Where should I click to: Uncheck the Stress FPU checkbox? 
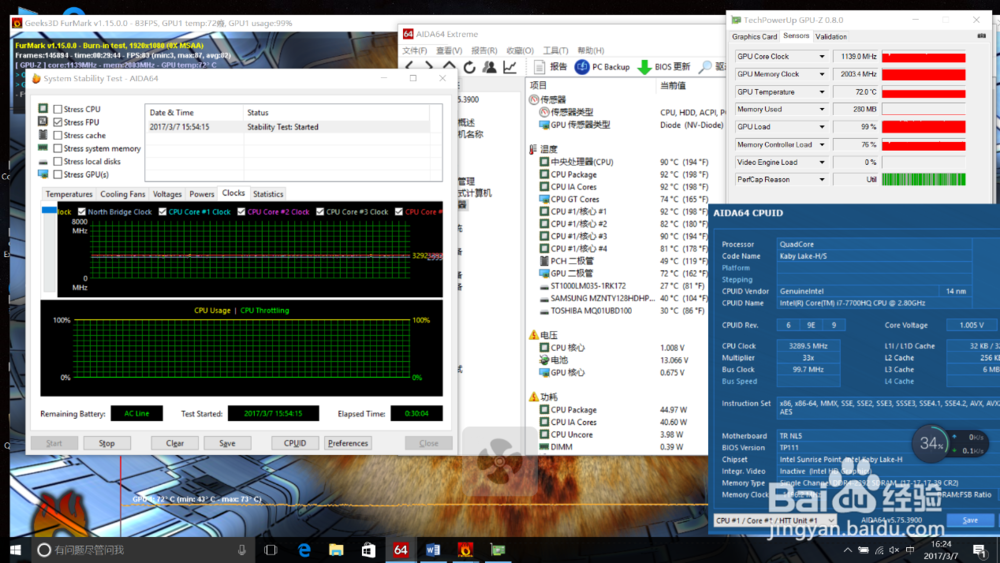[x=58, y=122]
